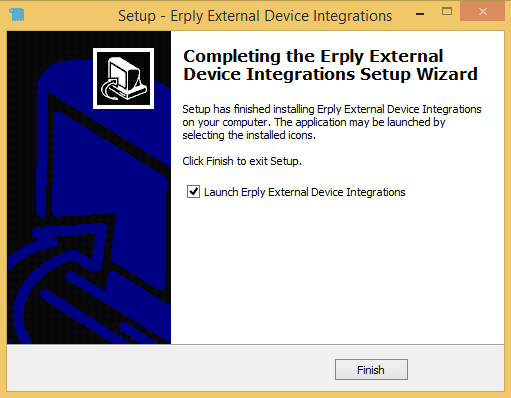Minimize the Setup window
Viewport: 511px width, 398px height.
tap(420, 14)
